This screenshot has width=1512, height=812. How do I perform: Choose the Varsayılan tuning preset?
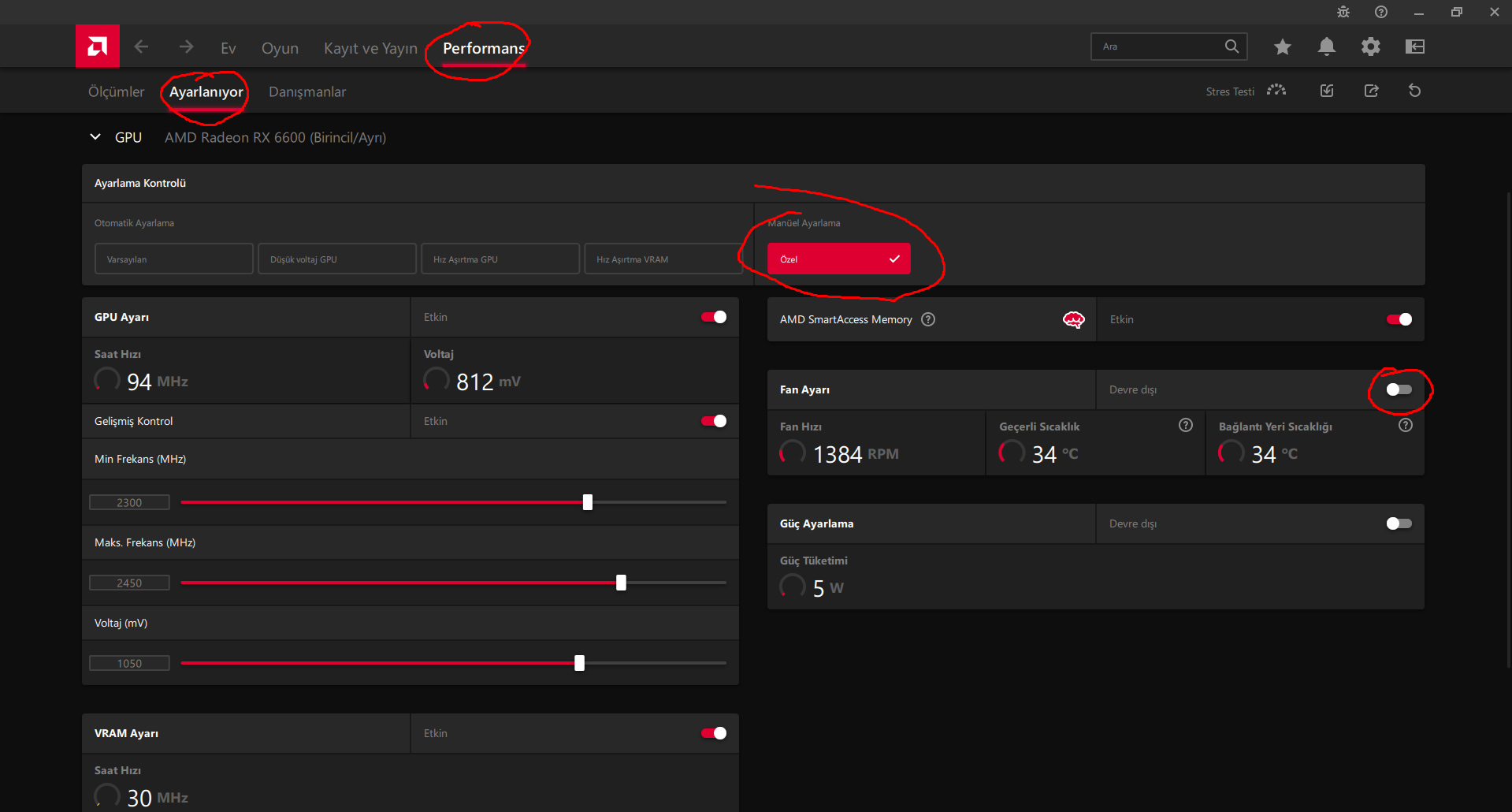174,259
